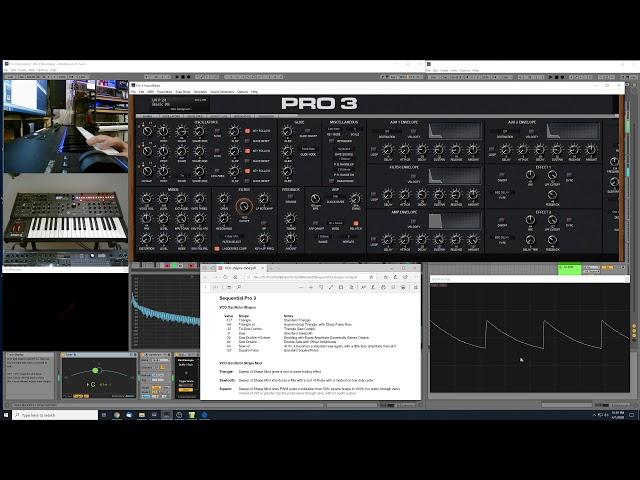Viewport: 640px width, 480px height.
Task: Toggle Oscillator 2 Key Follow button
Action: pyautogui.click(x=247, y=151)
